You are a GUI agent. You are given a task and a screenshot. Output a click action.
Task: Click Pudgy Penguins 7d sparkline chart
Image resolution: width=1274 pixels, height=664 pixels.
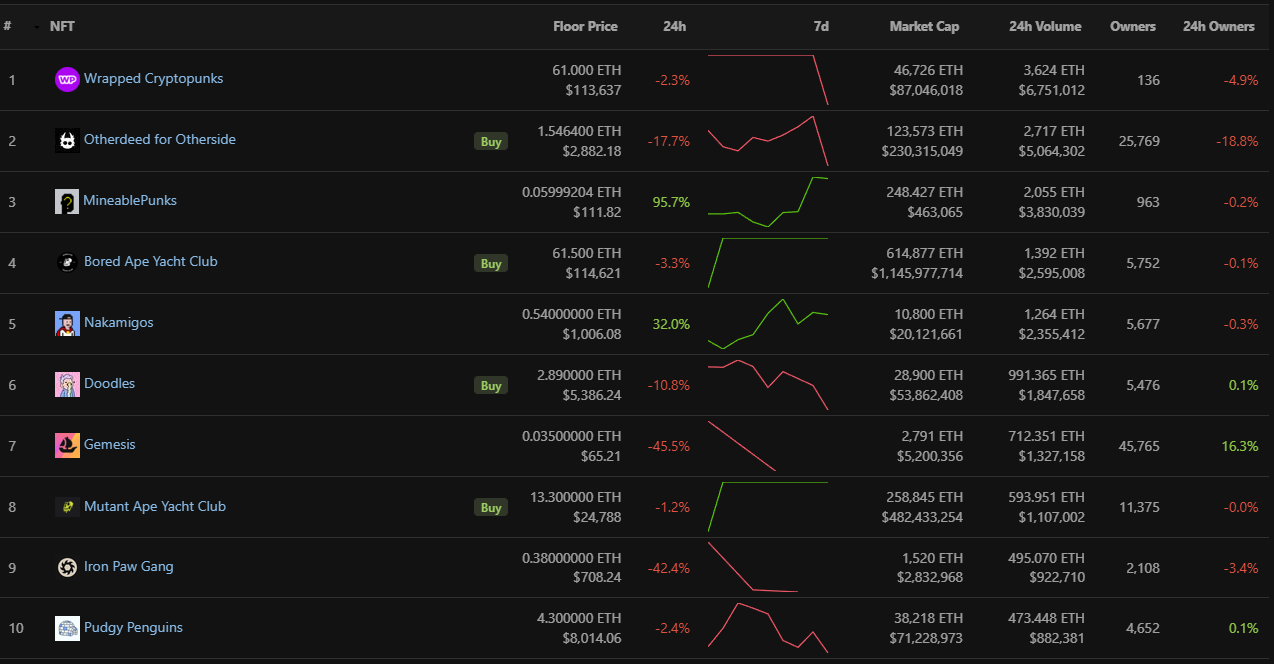[x=768, y=628]
